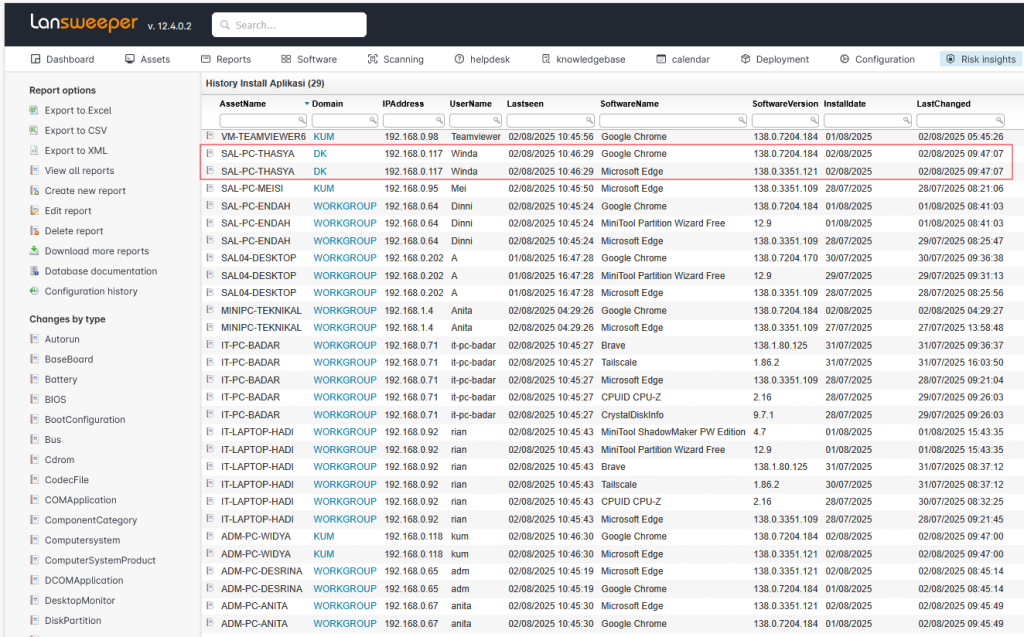The image size is (1024, 637).
Task: Click the Dashboard menu icon
Action: pos(35,59)
